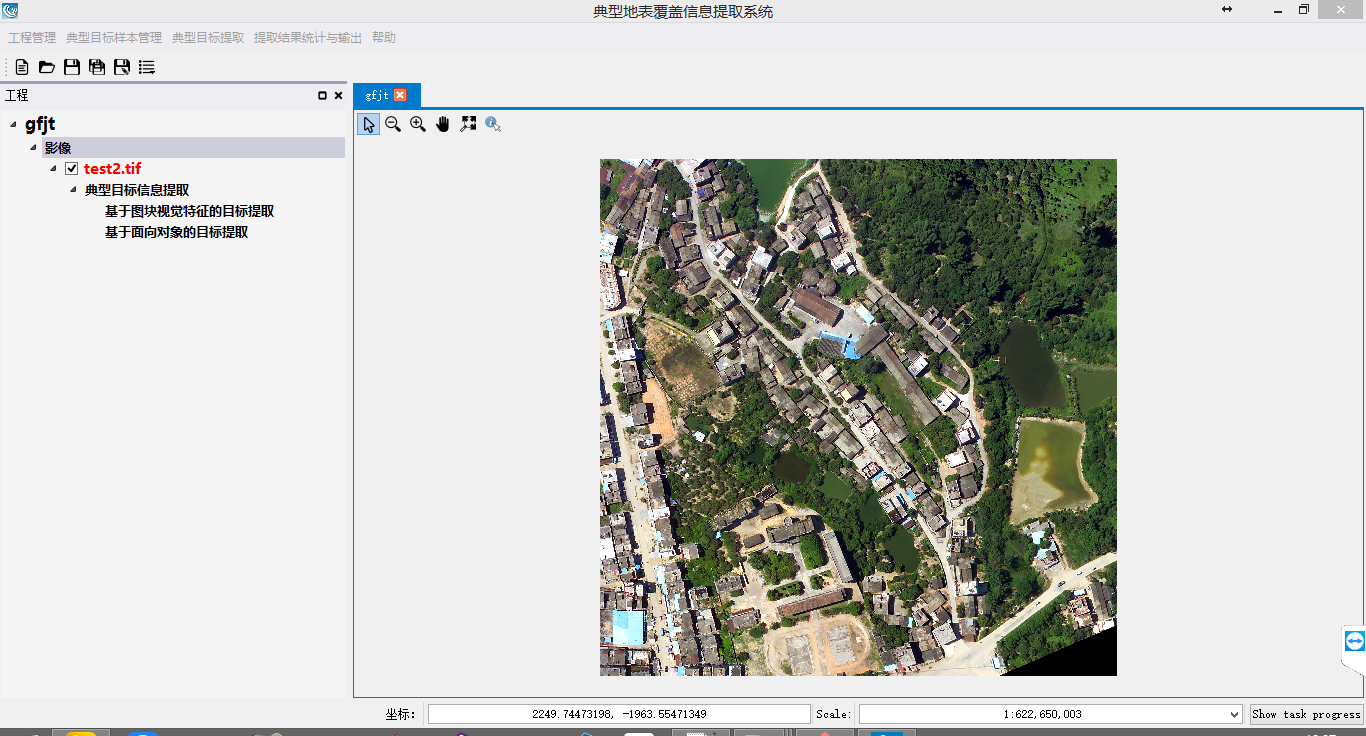
Task: Click the Zoom Out magnifier tool
Action: [393, 124]
